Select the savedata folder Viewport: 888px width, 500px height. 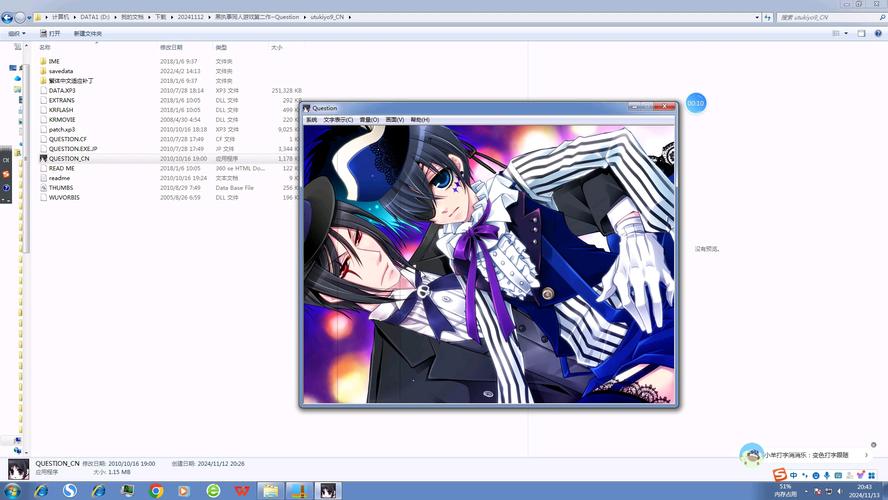click(x=61, y=71)
